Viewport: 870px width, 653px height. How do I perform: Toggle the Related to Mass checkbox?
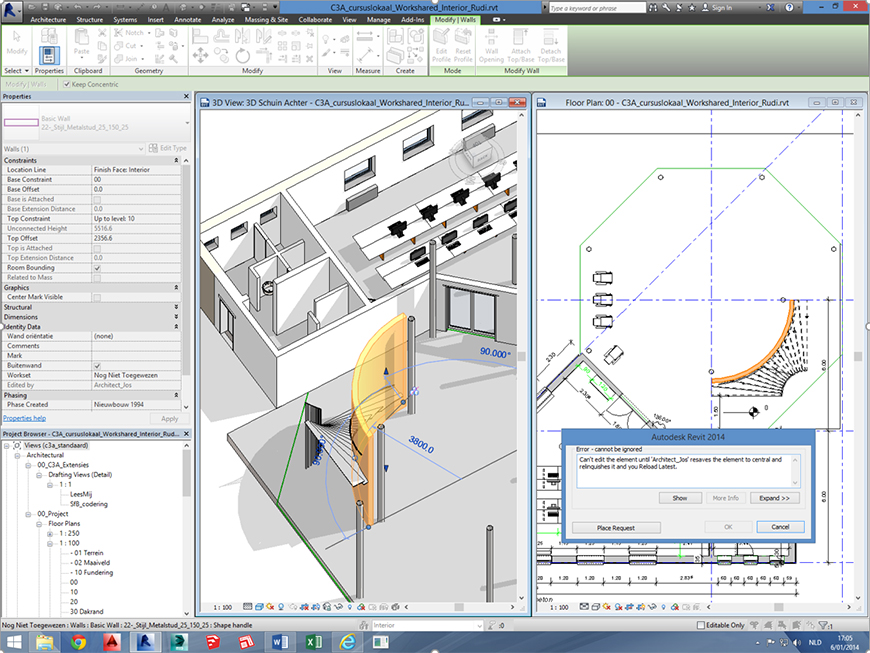(x=97, y=277)
